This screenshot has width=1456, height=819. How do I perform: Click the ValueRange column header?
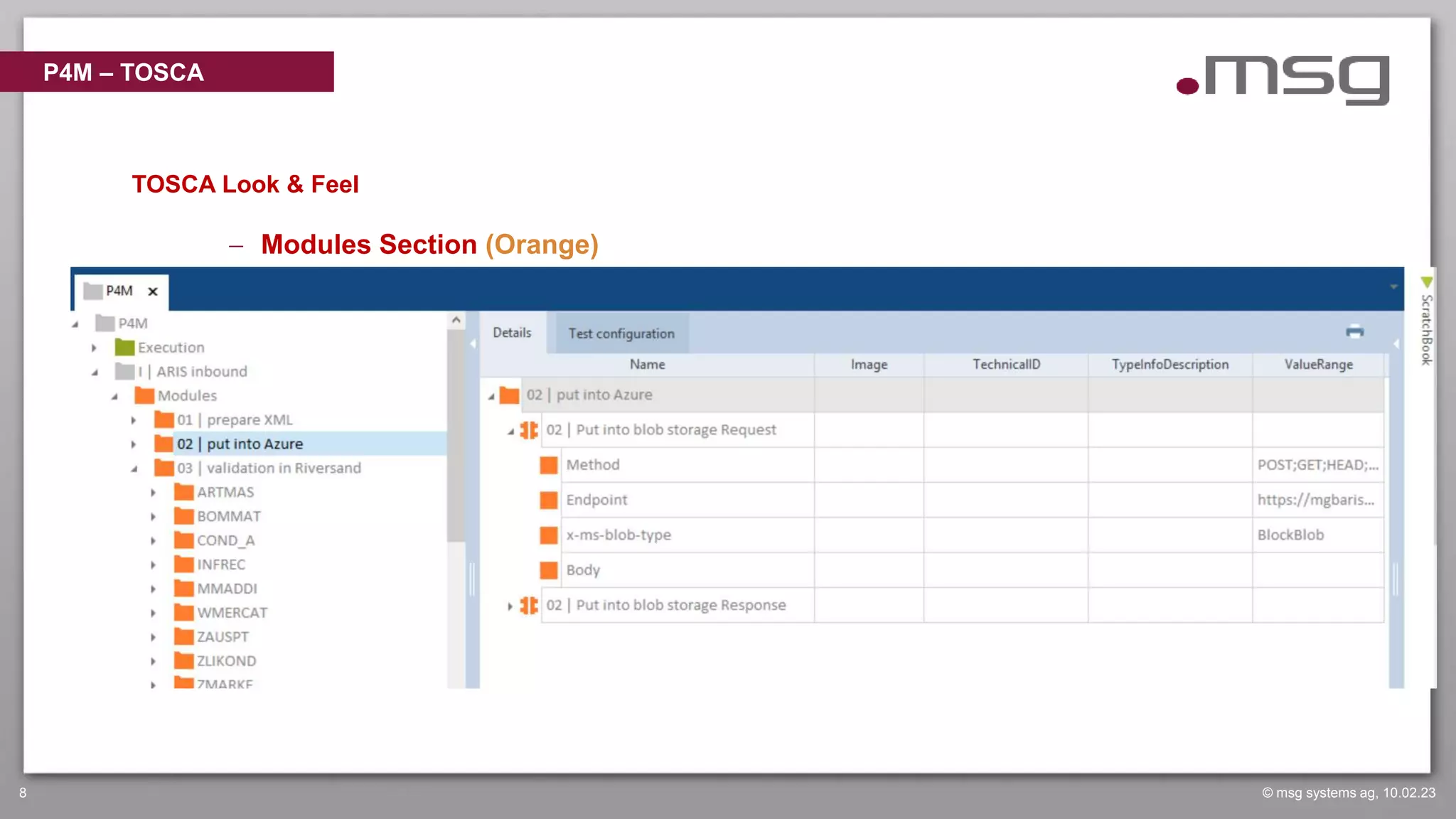[1318, 365]
